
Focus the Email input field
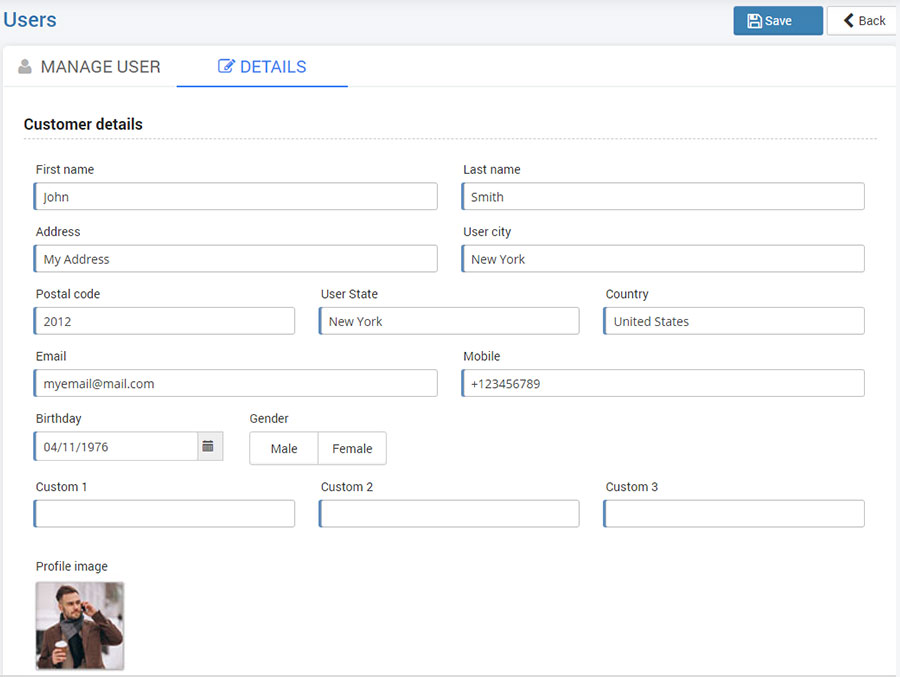click(235, 383)
